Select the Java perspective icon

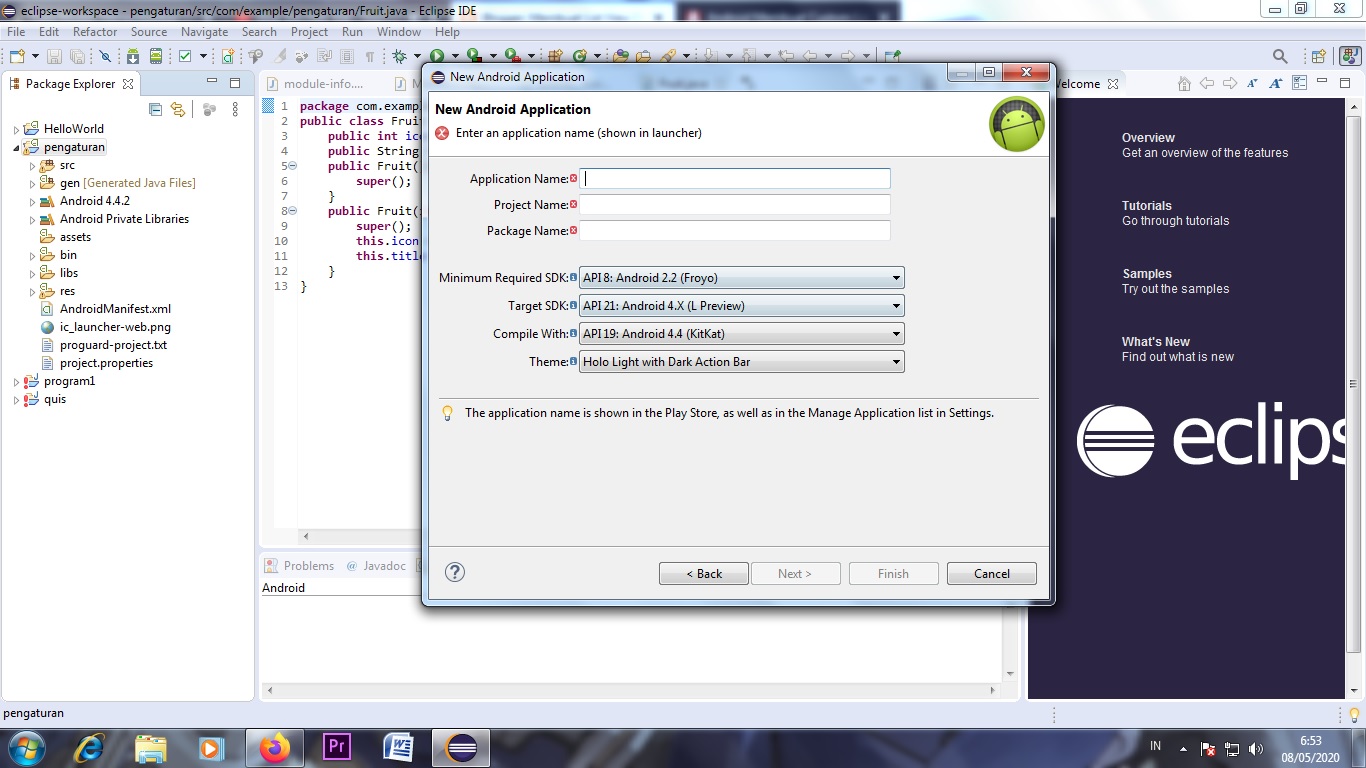[1349, 56]
